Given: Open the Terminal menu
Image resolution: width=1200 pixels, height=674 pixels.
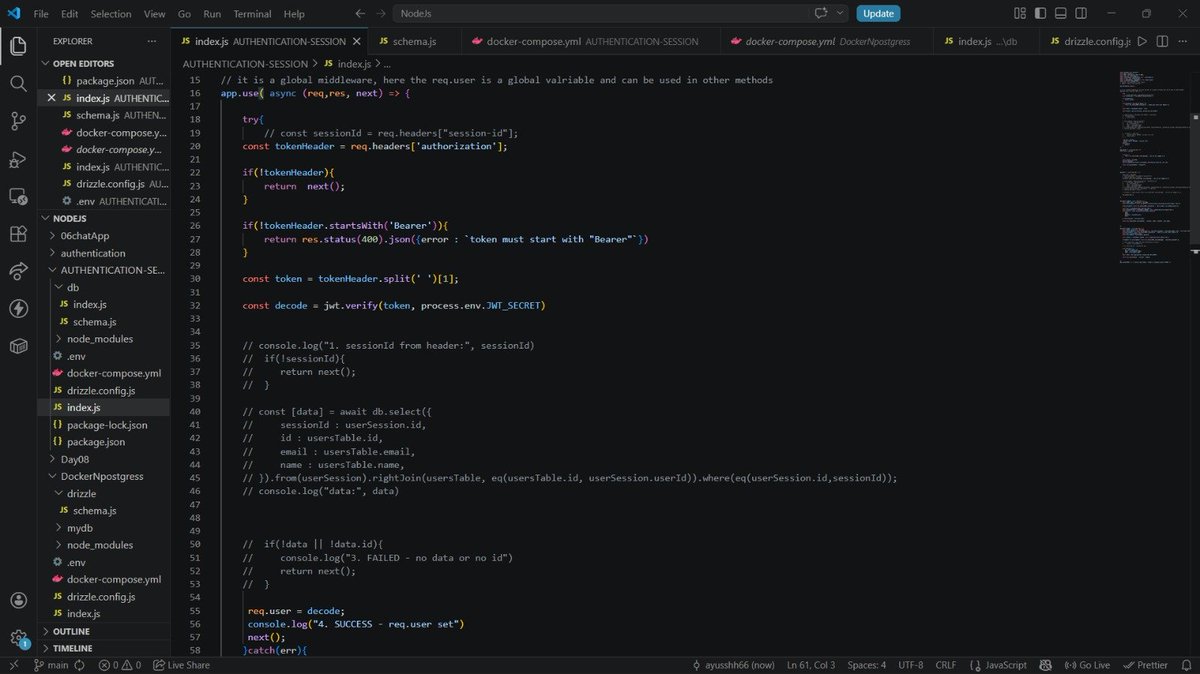Looking at the screenshot, I should [252, 14].
